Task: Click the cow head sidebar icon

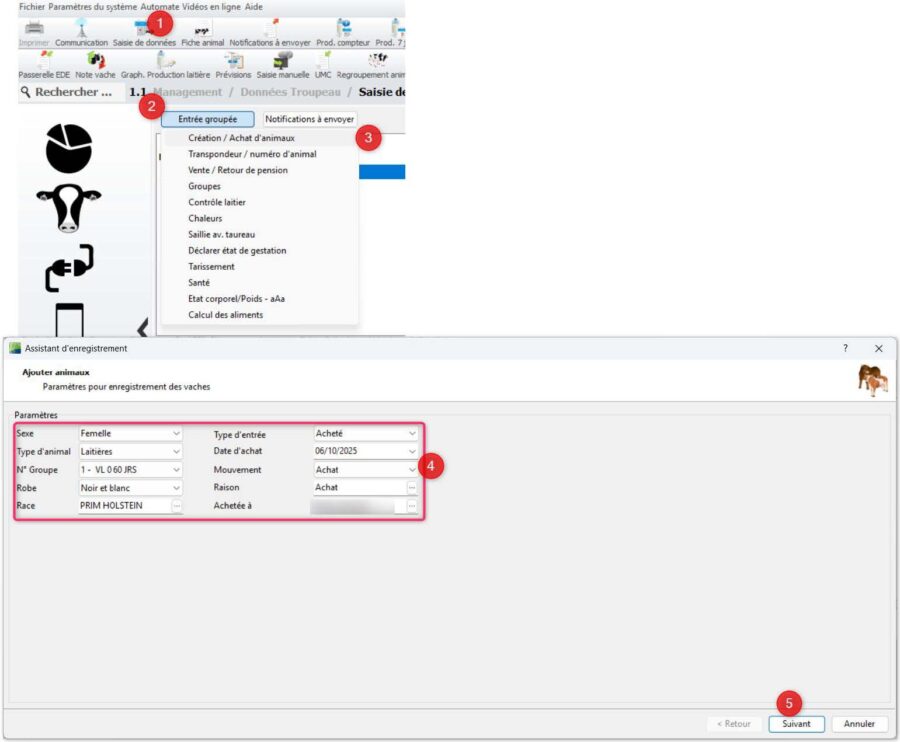Action: [x=69, y=208]
